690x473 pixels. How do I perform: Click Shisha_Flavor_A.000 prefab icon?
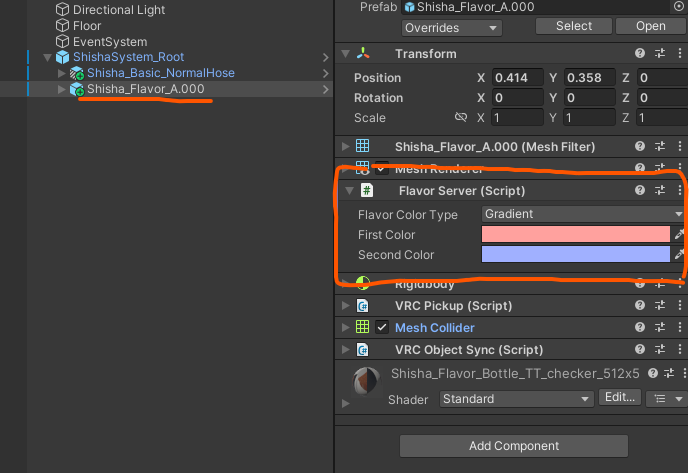(x=77, y=89)
